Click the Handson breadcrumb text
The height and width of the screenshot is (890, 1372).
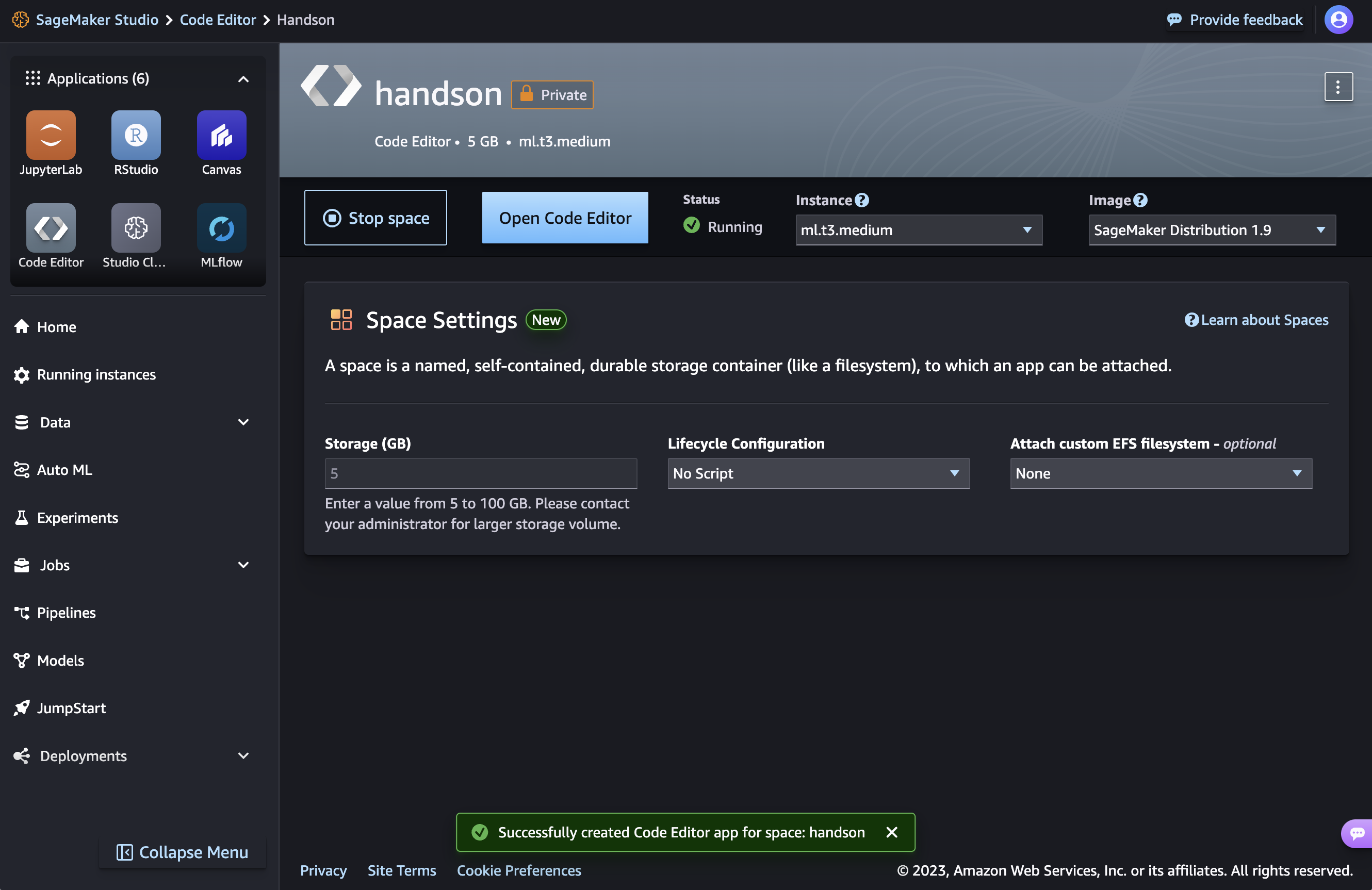(305, 20)
